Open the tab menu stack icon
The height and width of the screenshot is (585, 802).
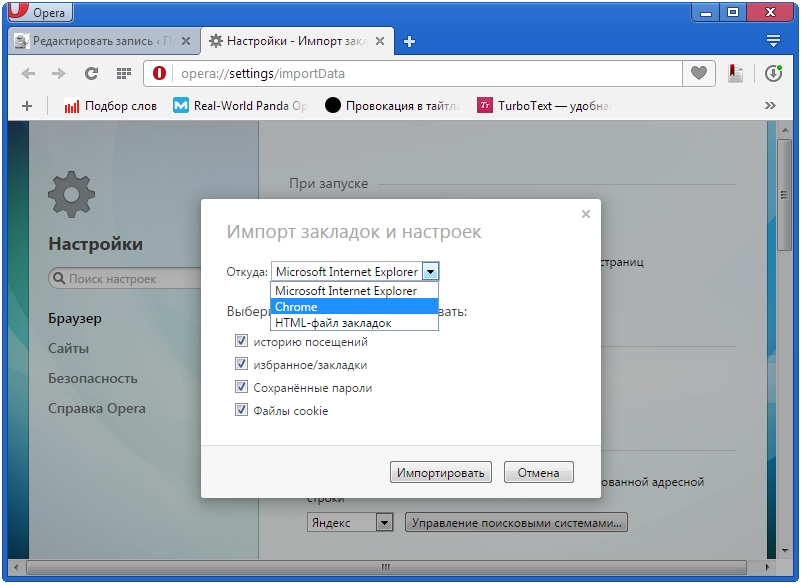pyautogui.click(x=773, y=40)
